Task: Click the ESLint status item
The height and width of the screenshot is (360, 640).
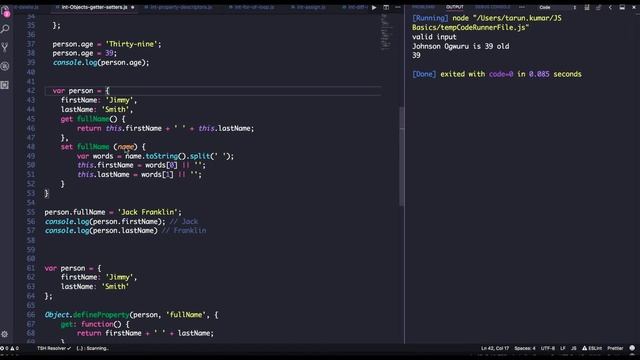Action: tap(592, 348)
